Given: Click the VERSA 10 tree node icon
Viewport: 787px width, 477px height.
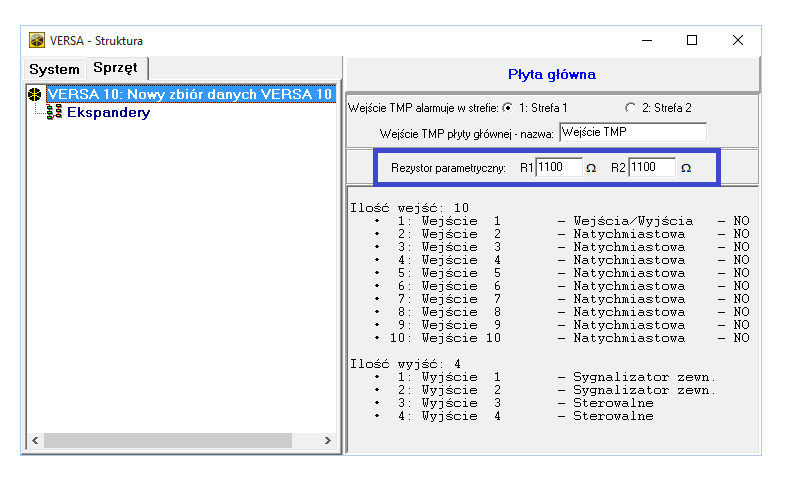Looking at the screenshot, I should (36, 94).
